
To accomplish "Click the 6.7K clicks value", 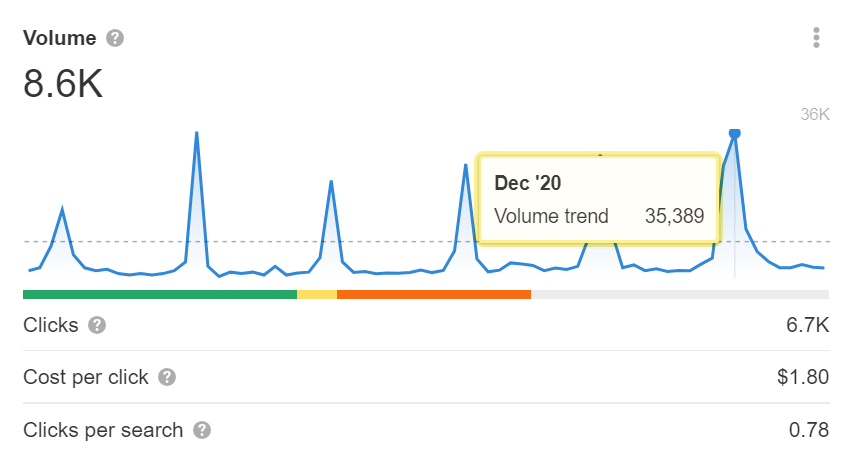I will [x=808, y=325].
